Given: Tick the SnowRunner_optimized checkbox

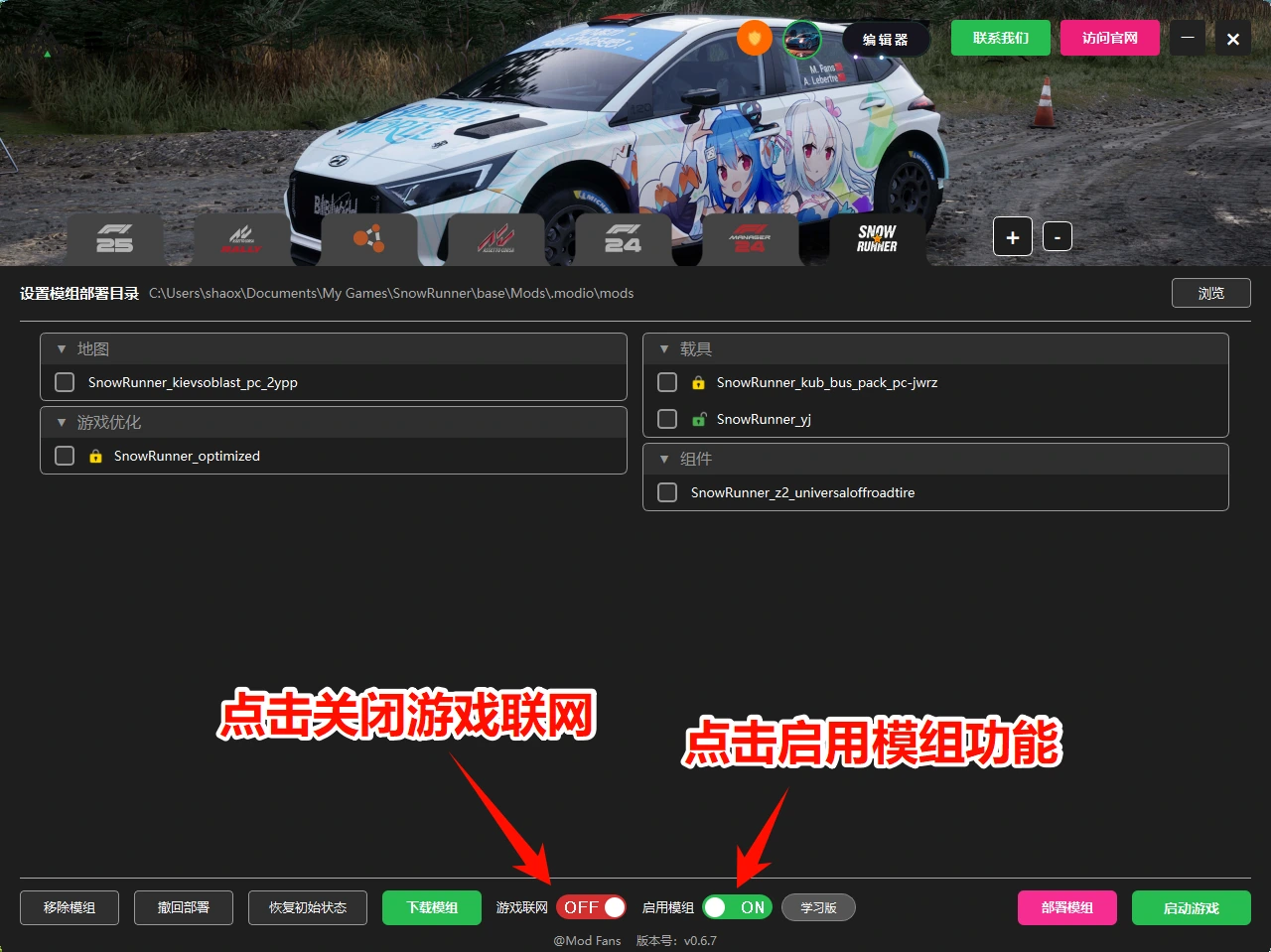Looking at the screenshot, I should (65, 456).
